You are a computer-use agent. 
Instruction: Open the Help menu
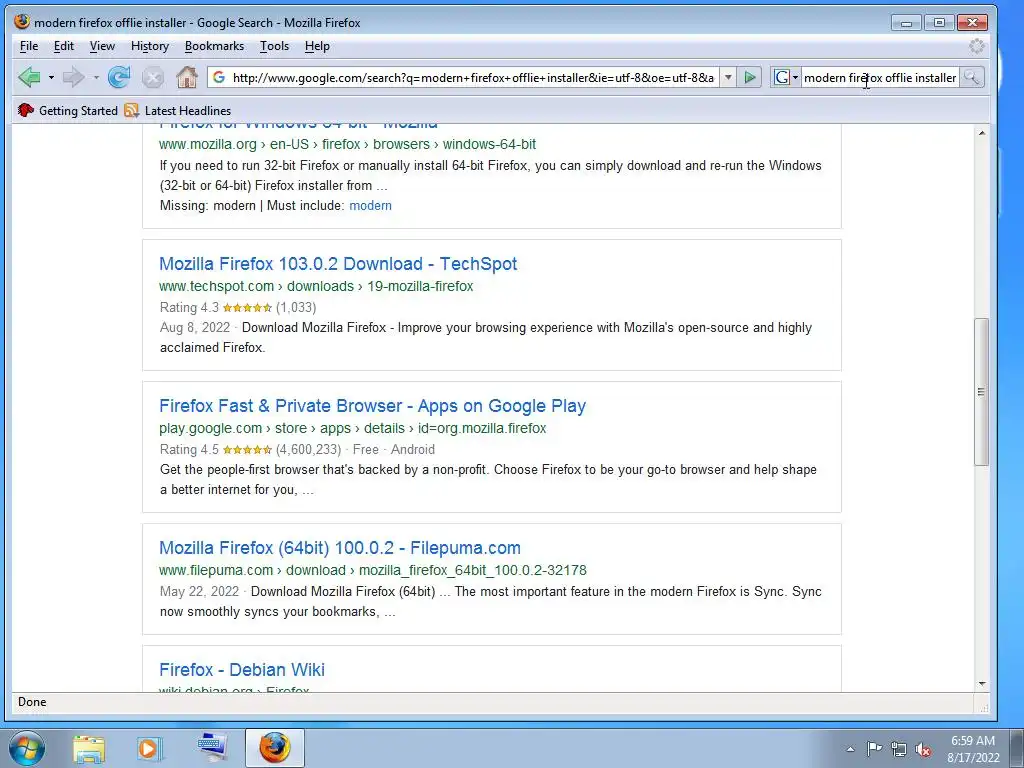[x=317, y=46]
